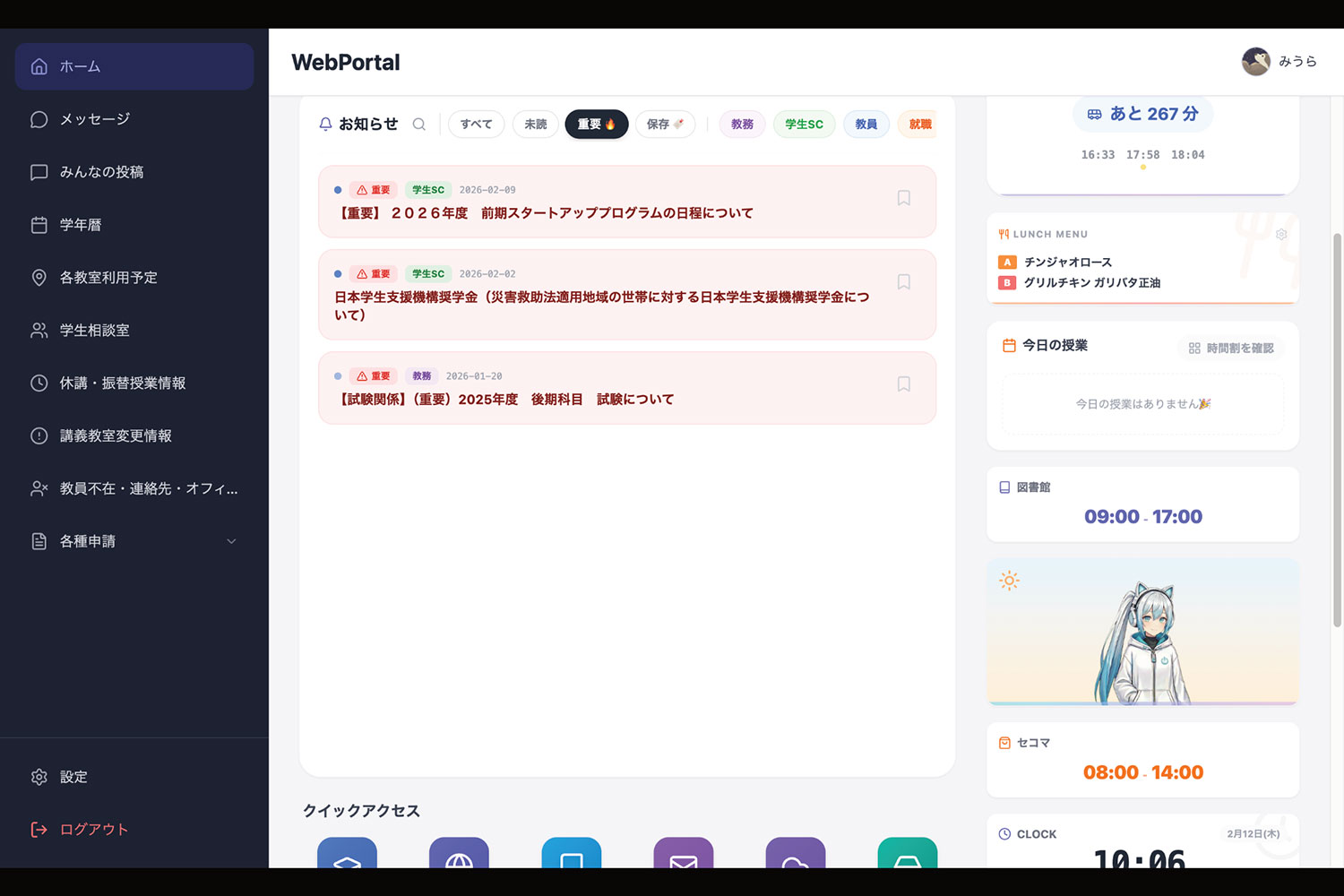
Task: Open the purple mail quick access icon
Action: point(683,855)
